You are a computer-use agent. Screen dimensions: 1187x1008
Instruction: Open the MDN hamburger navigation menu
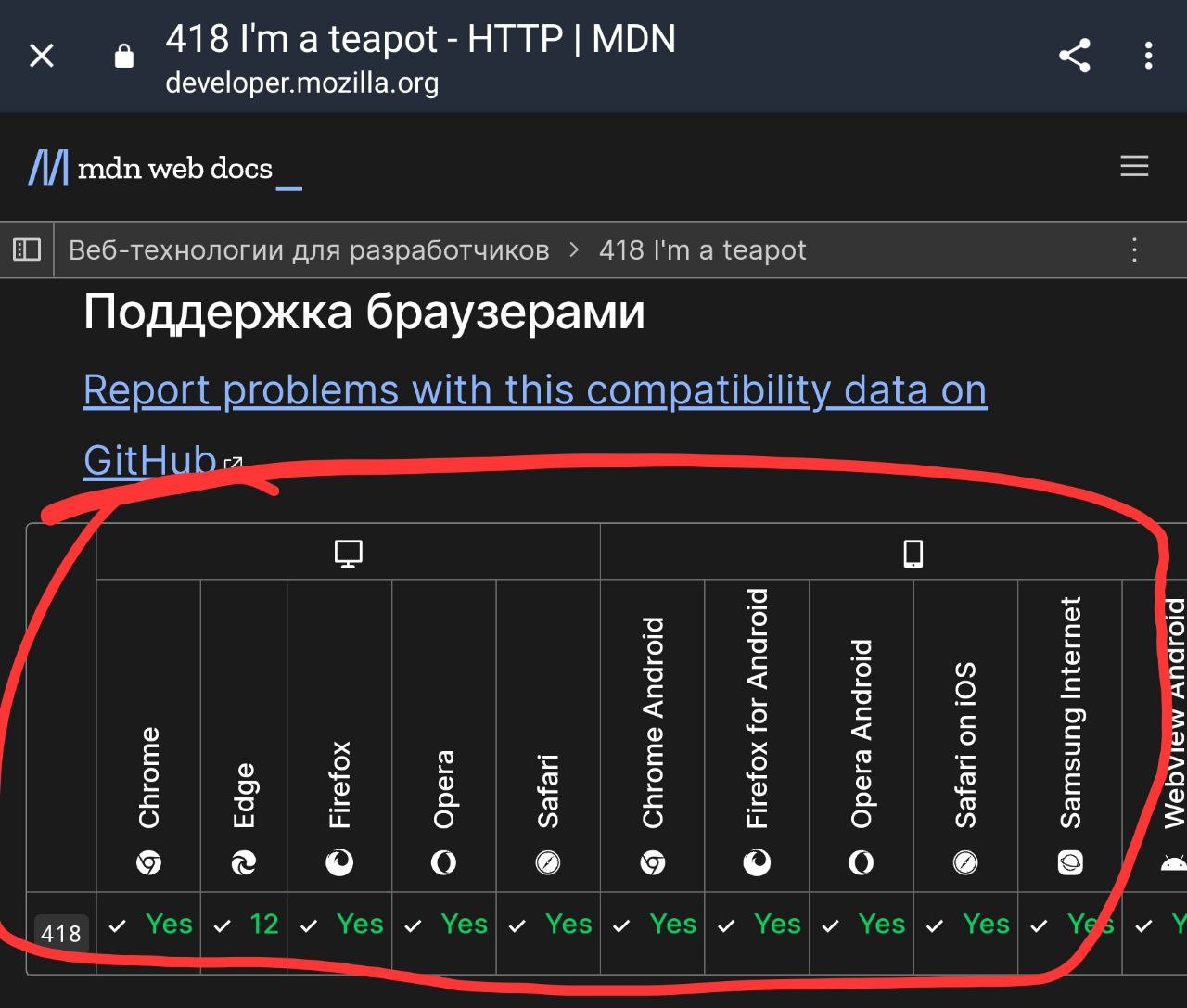point(1134,167)
